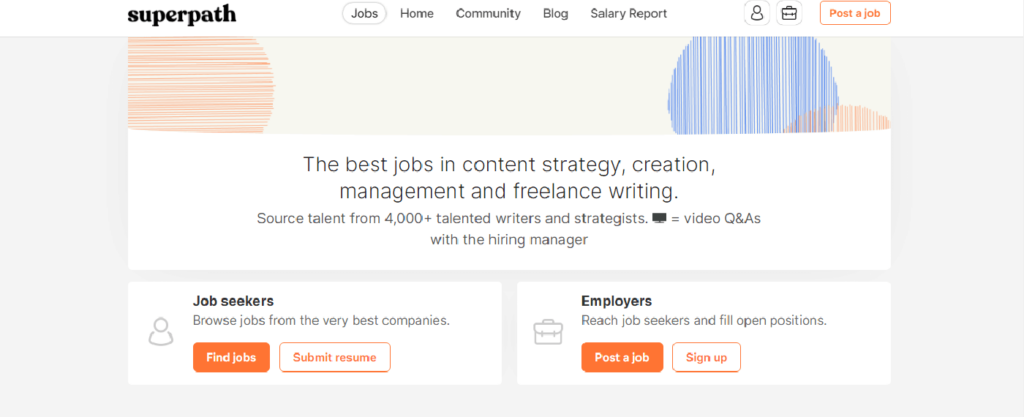The image size is (1024, 417).
Task: Click the Sign up button
Action: 706,357
